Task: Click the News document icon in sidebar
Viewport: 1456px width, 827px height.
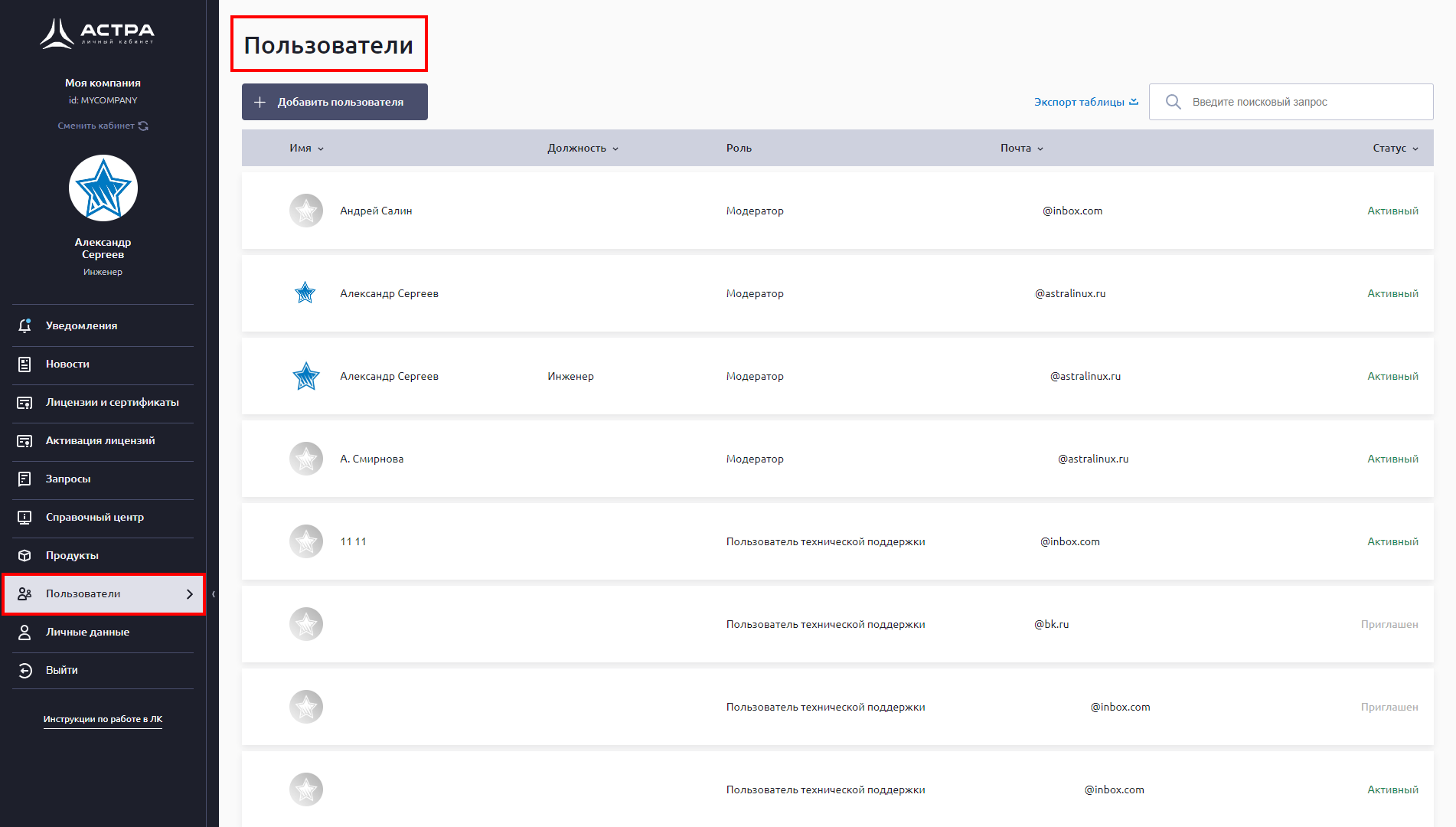Action: [x=24, y=364]
